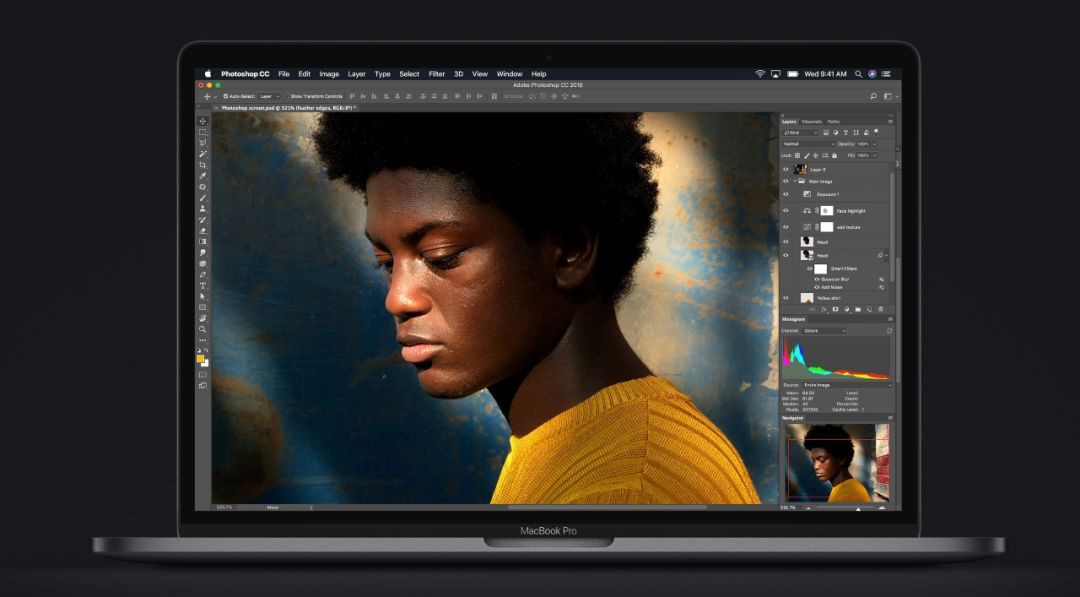Select the Rectangle shape tool
1080x597 pixels.
coord(202,308)
